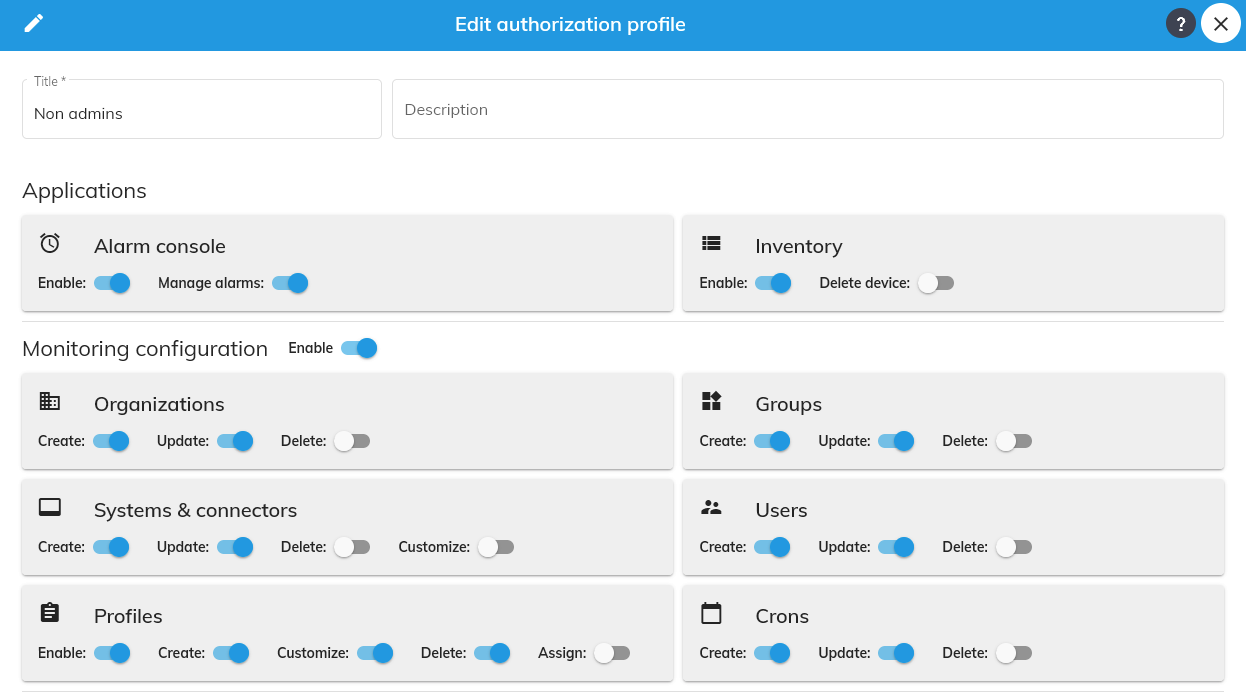The height and width of the screenshot is (699, 1246).
Task: Turn on Customize for Systems & connectors
Action: tap(496, 547)
